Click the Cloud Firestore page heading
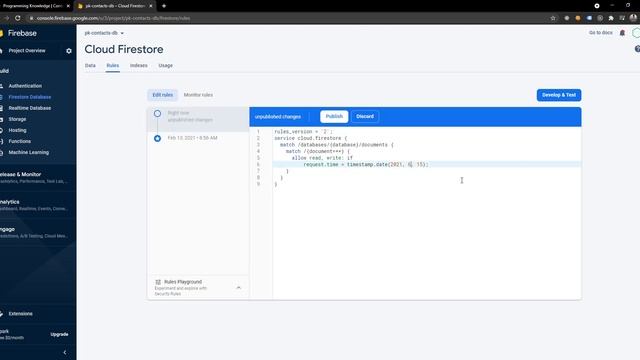The height and width of the screenshot is (360, 640). click(124, 49)
